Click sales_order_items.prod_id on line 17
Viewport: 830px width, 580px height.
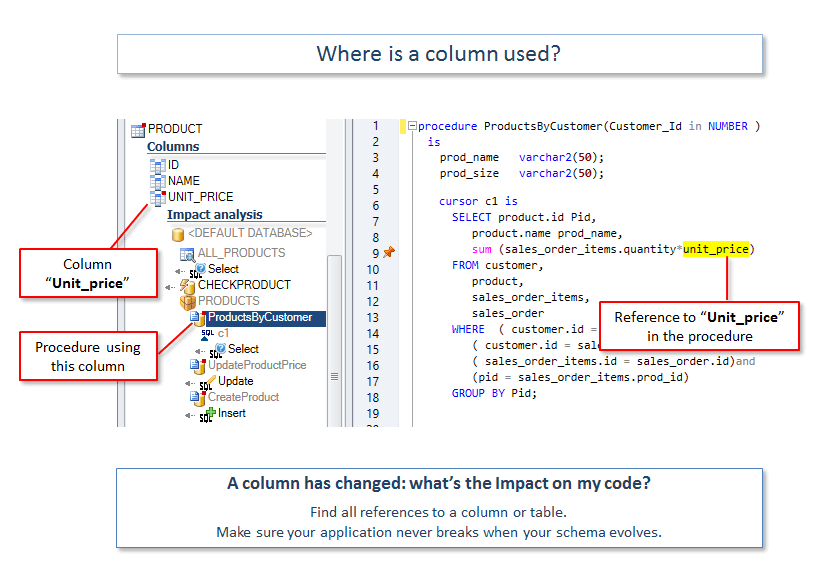pyautogui.click(x=600, y=377)
